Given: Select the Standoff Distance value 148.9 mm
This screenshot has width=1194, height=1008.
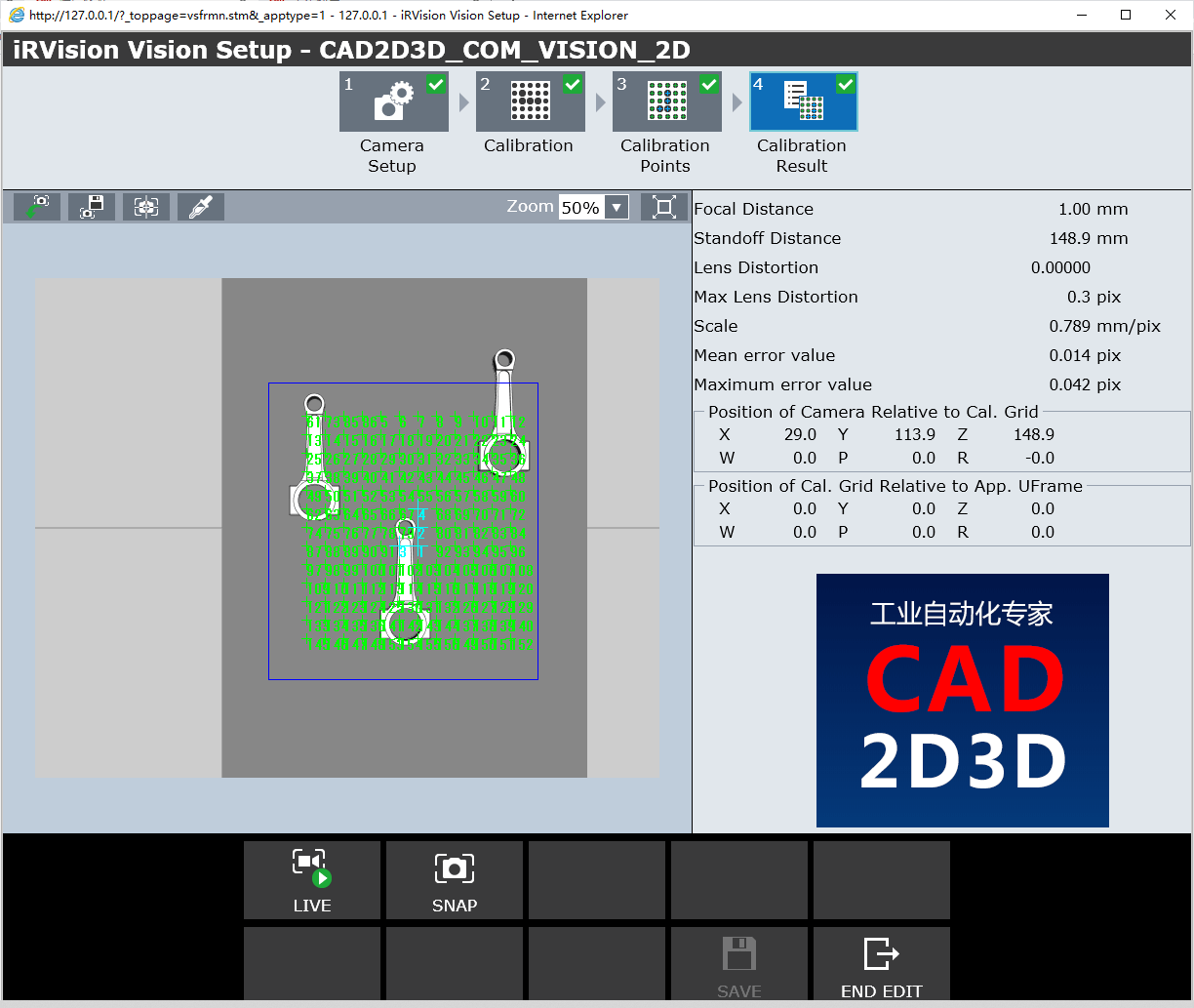Looking at the screenshot, I should [1089, 238].
